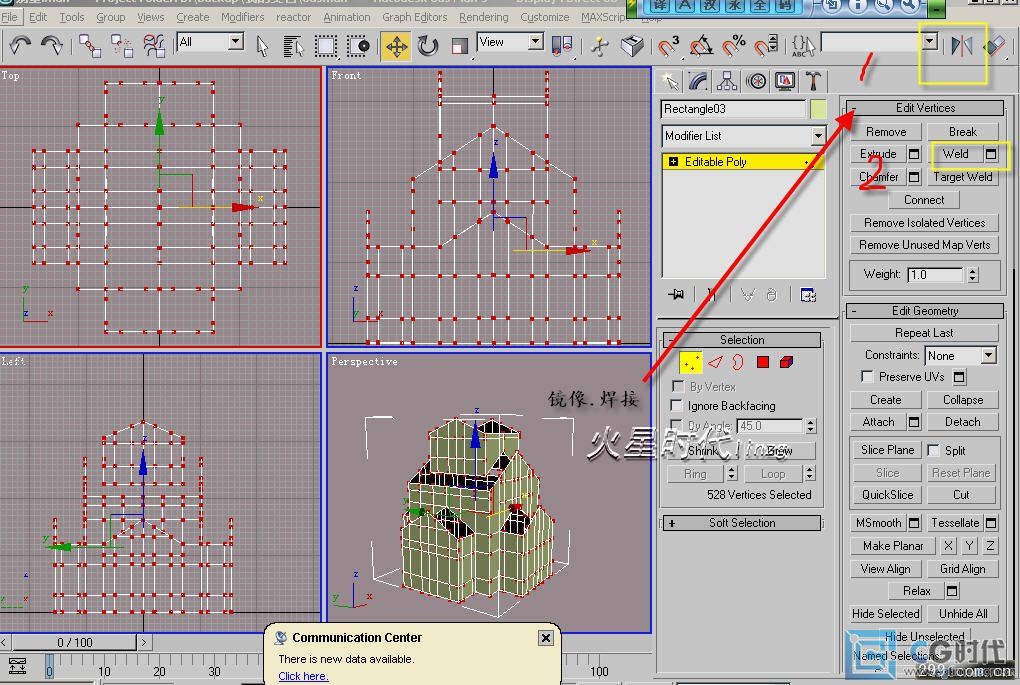This screenshot has height=685, width=1020.
Task: Open the Motion command panel tab
Action: pyautogui.click(x=756, y=81)
